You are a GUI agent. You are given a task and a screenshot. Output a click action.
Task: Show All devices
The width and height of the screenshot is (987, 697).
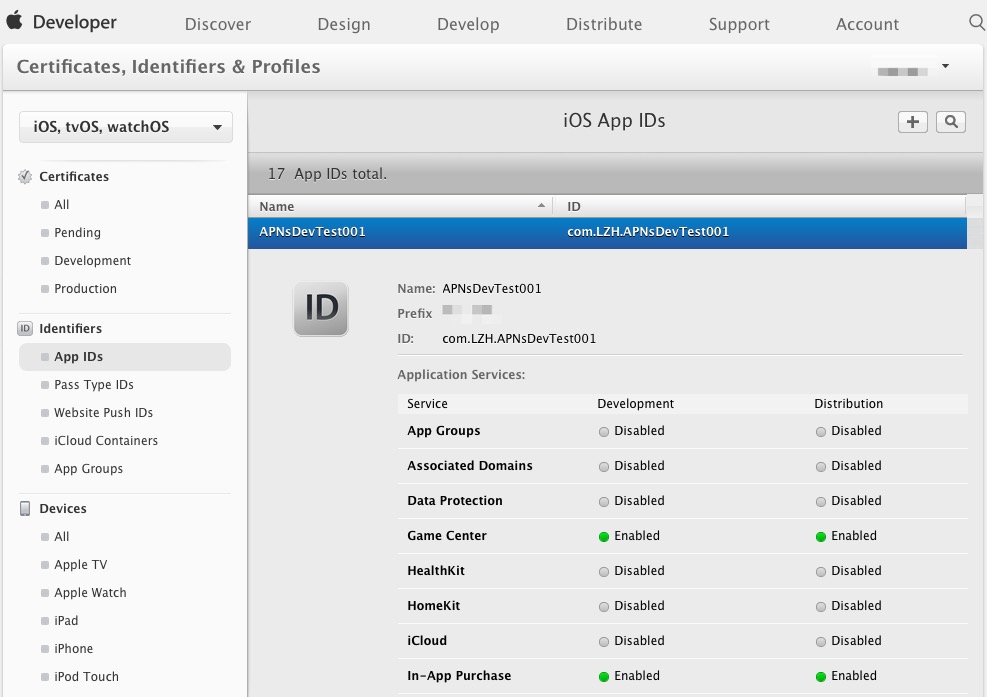pyautogui.click(x=62, y=536)
